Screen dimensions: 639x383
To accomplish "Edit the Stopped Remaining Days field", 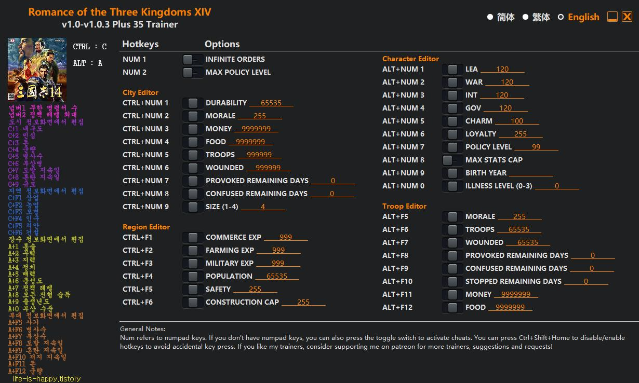I will coord(586,282).
